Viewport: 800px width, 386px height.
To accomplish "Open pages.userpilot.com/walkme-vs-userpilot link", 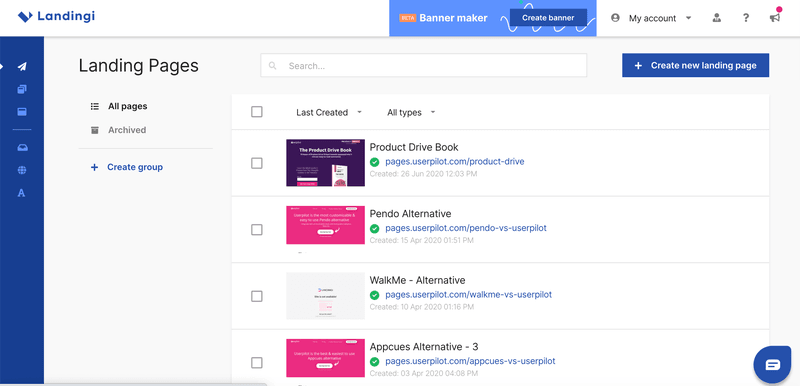I will point(468,295).
